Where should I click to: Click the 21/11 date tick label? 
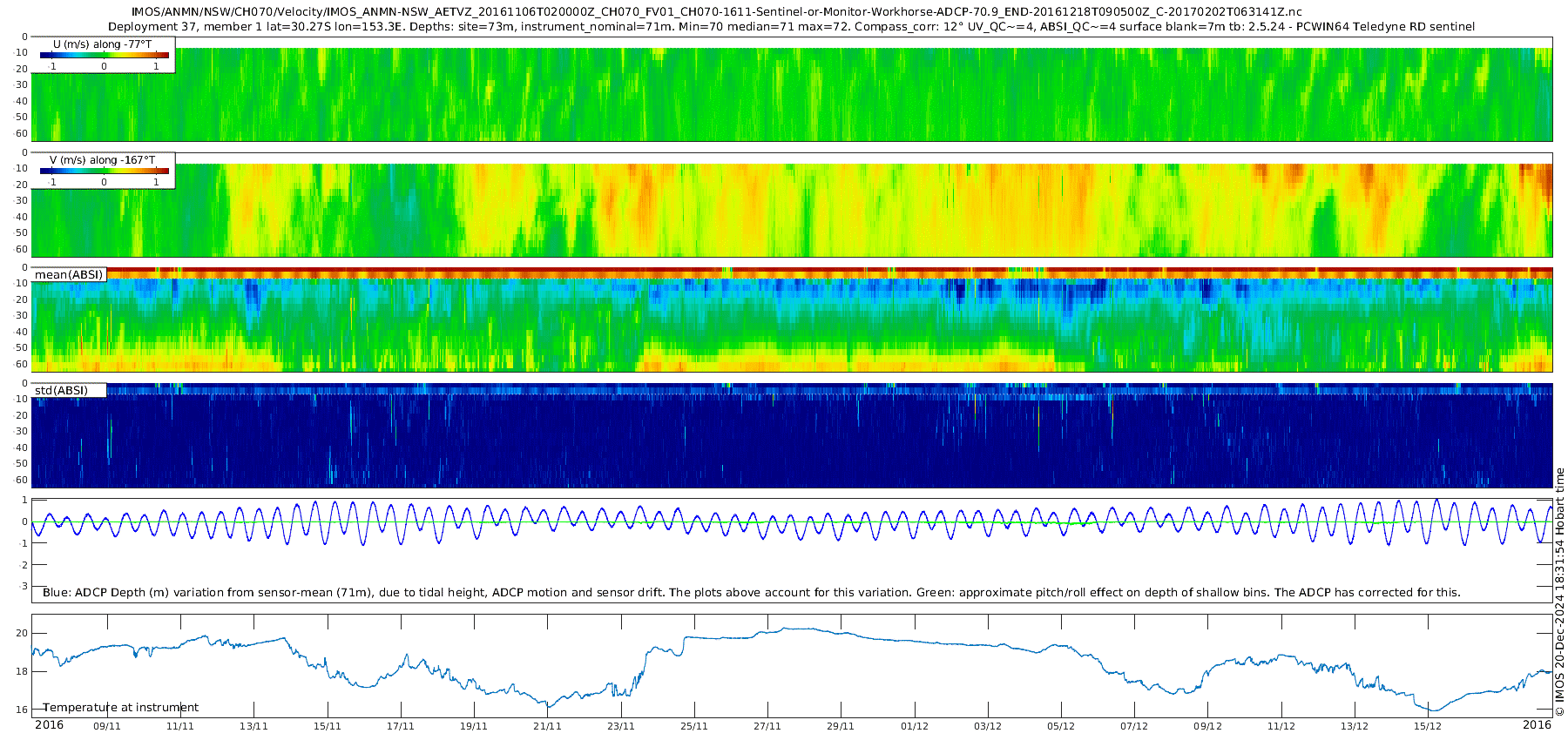tap(547, 726)
